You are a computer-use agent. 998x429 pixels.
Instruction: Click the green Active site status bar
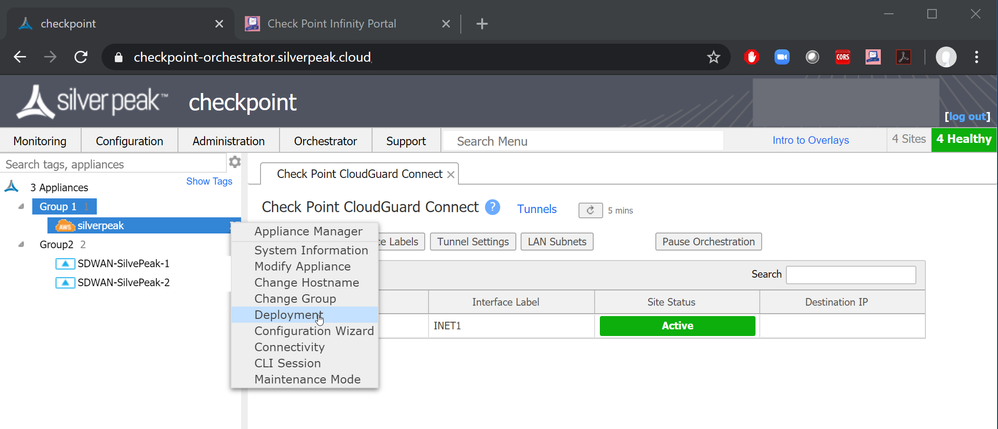pos(677,326)
